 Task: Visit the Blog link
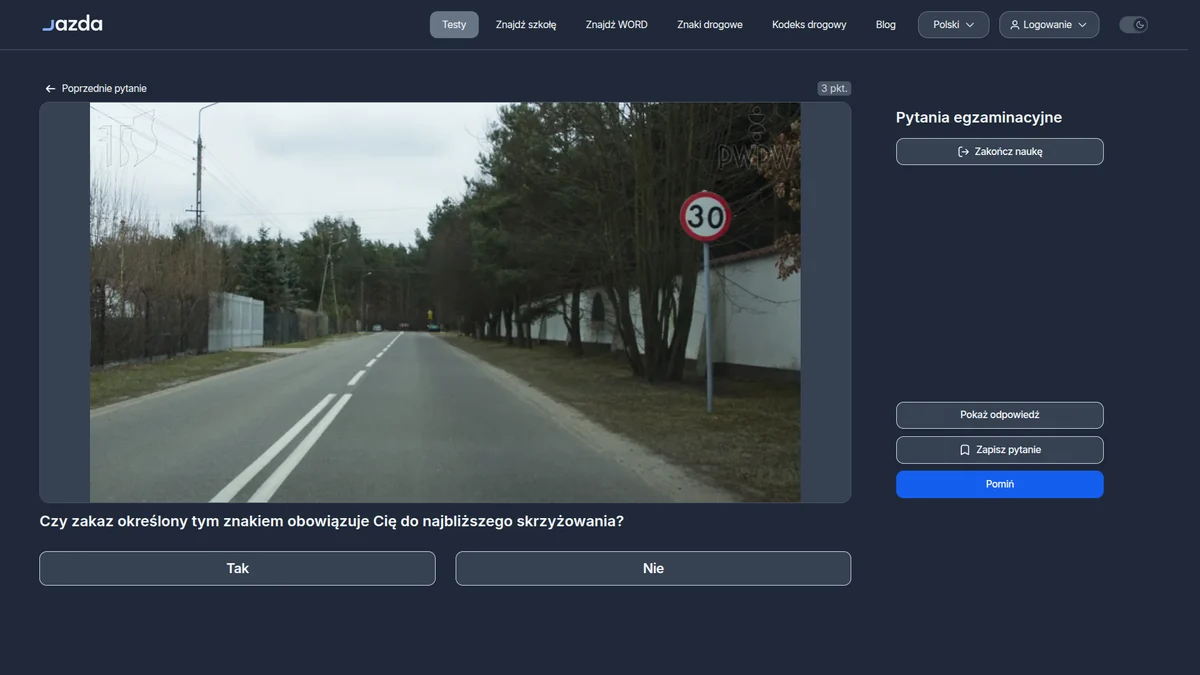[x=886, y=25]
